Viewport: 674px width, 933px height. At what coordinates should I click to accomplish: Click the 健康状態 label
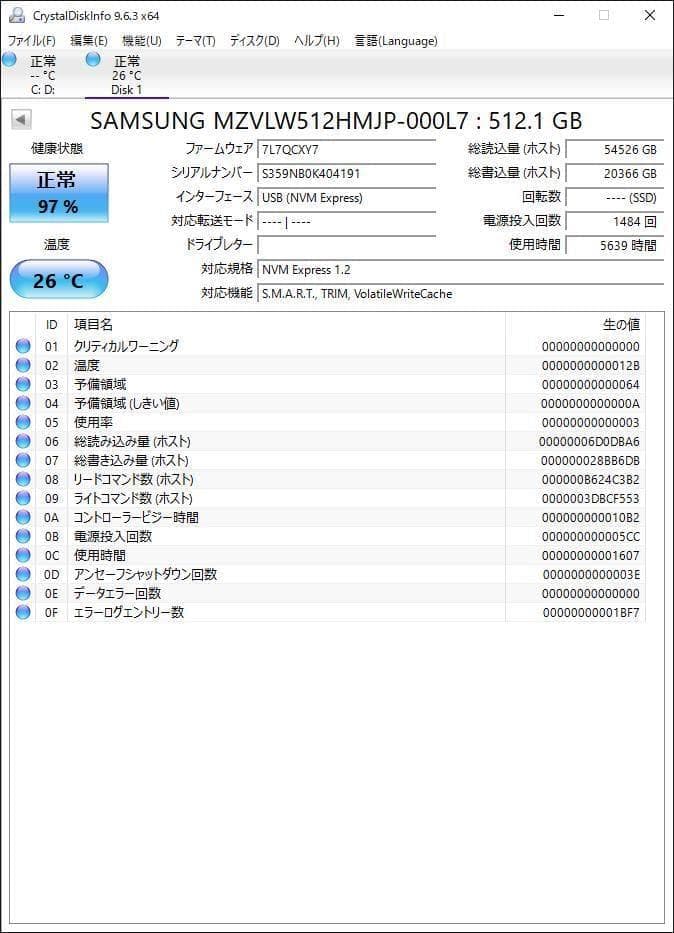pyautogui.click(x=57, y=148)
